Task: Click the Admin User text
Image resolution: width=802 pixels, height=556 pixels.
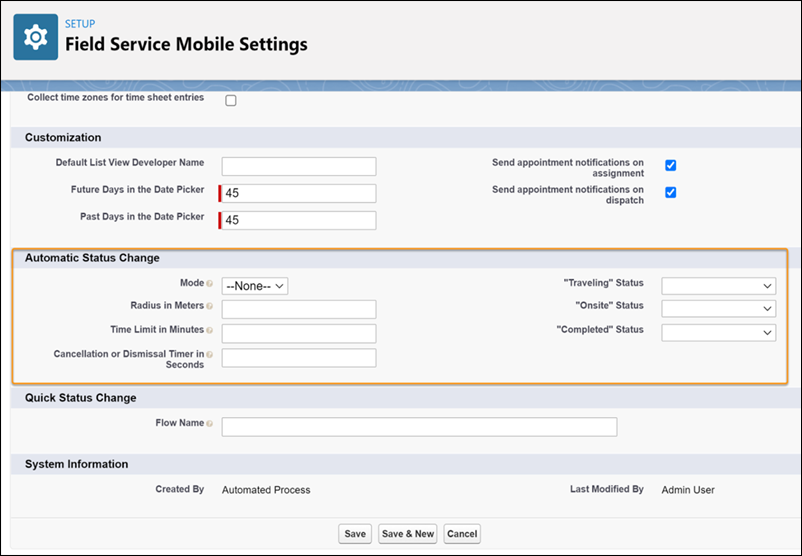Action: click(x=688, y=490)
